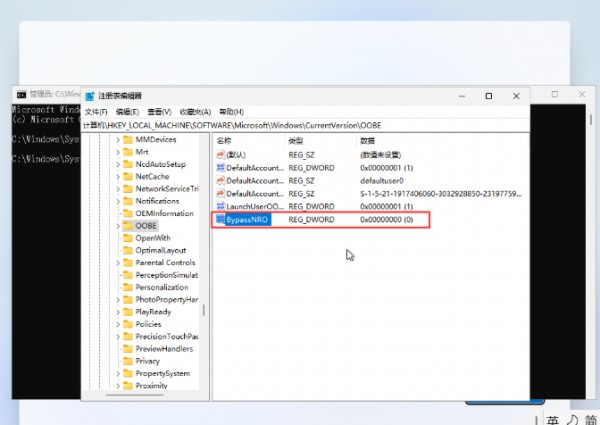
Task: Select the PlayReady tree item
Action: [x=153, y=312]
